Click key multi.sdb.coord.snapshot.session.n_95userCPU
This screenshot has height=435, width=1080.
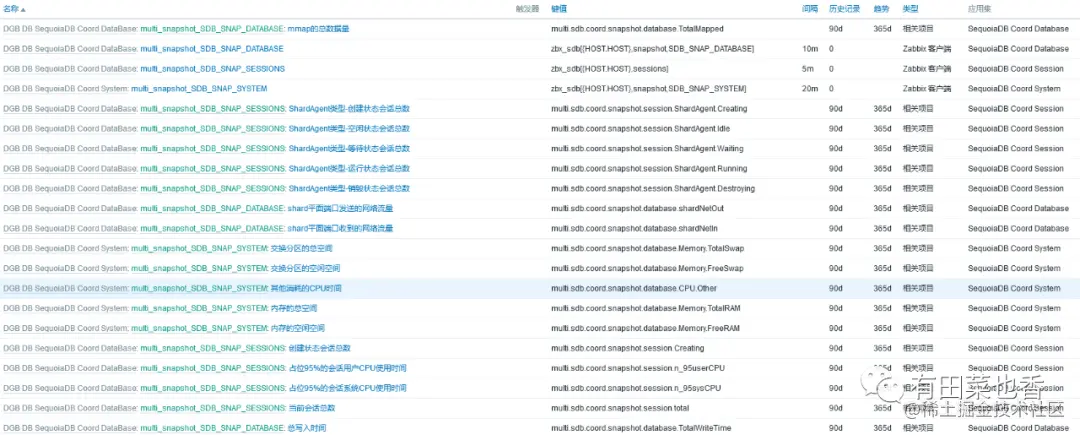click(638, 368)
